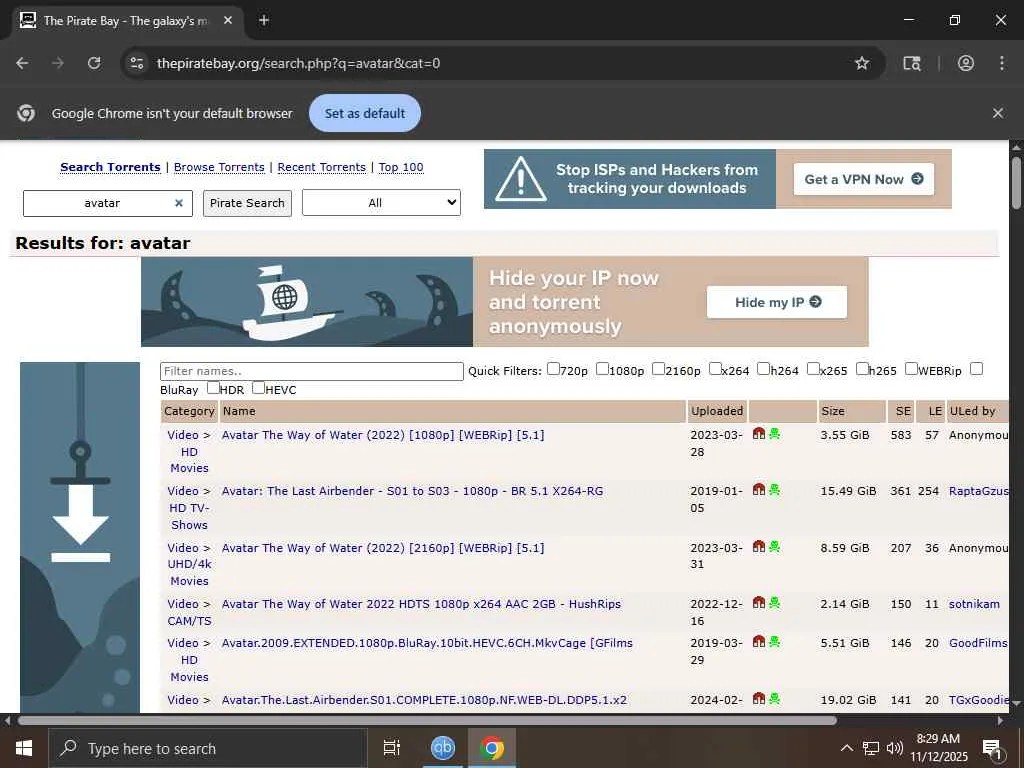Click green skull icon for Avatar Way of Water 1080p
This screenshot has height=768, width=1024.
coord(775,434)
